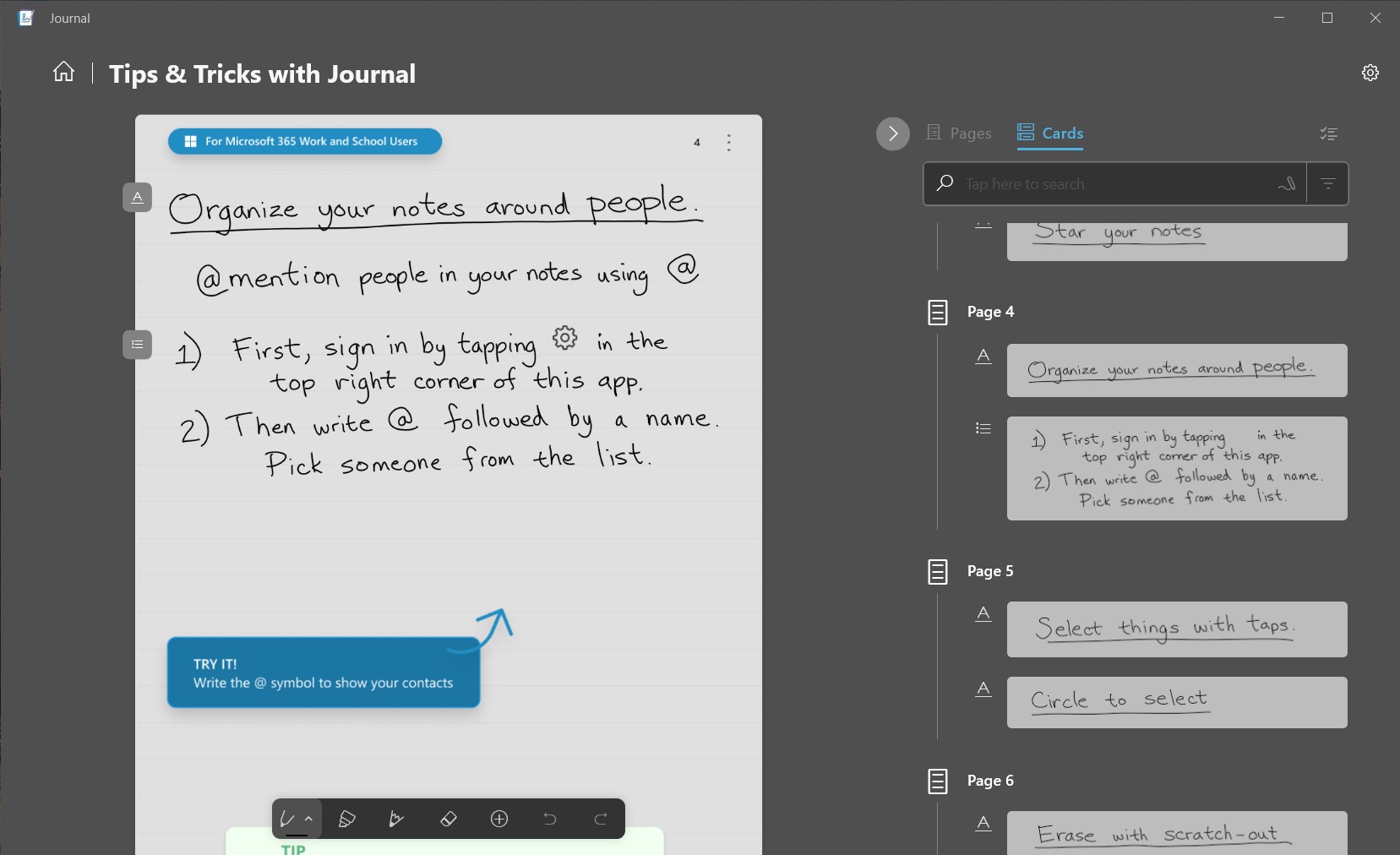Click list icon beside sign-in steps card
1400x855 pixels.
pyautogui.click(x=983, y=428)
